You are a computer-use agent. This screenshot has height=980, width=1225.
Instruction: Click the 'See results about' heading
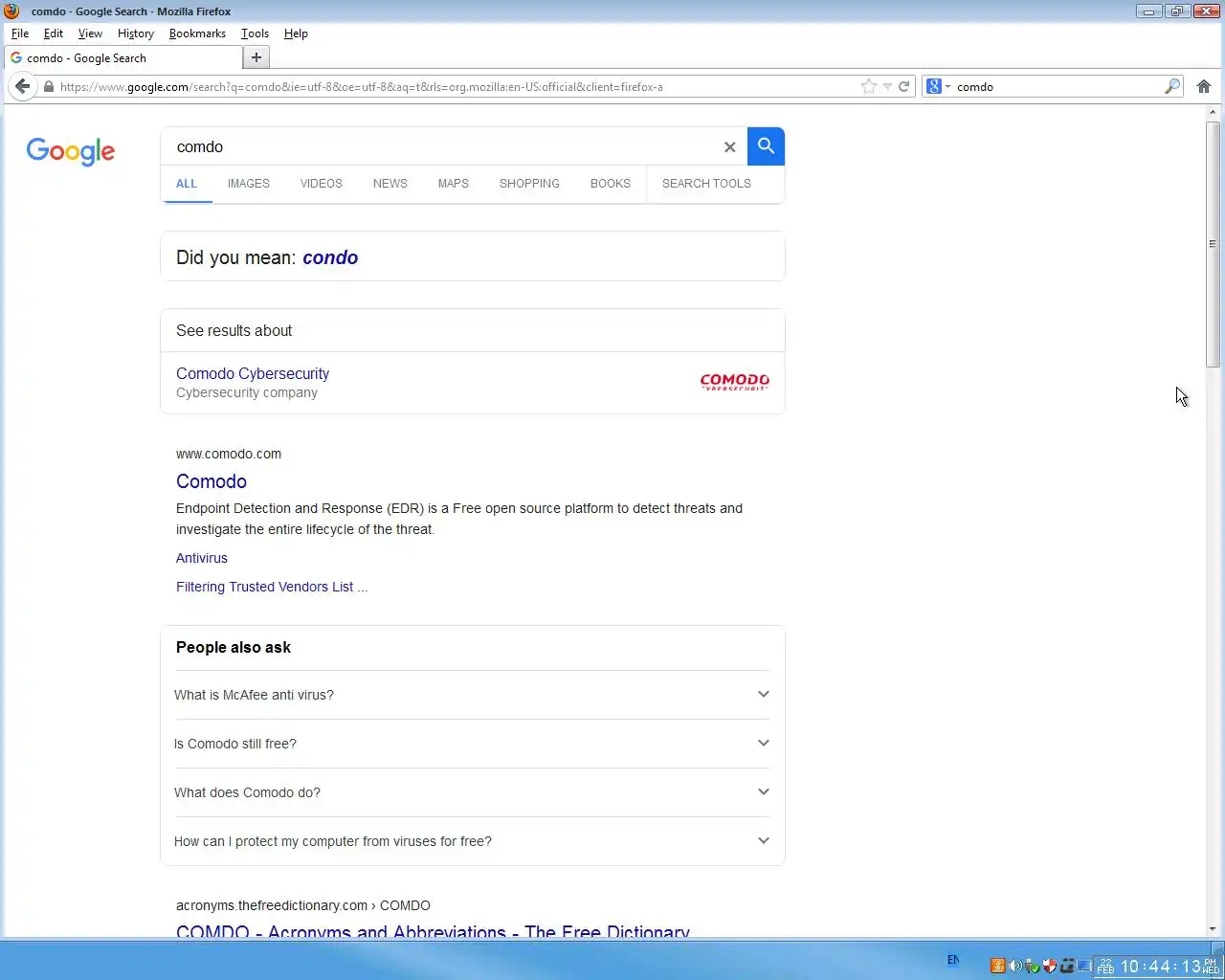pyautogui.click(x=234, y=330)
